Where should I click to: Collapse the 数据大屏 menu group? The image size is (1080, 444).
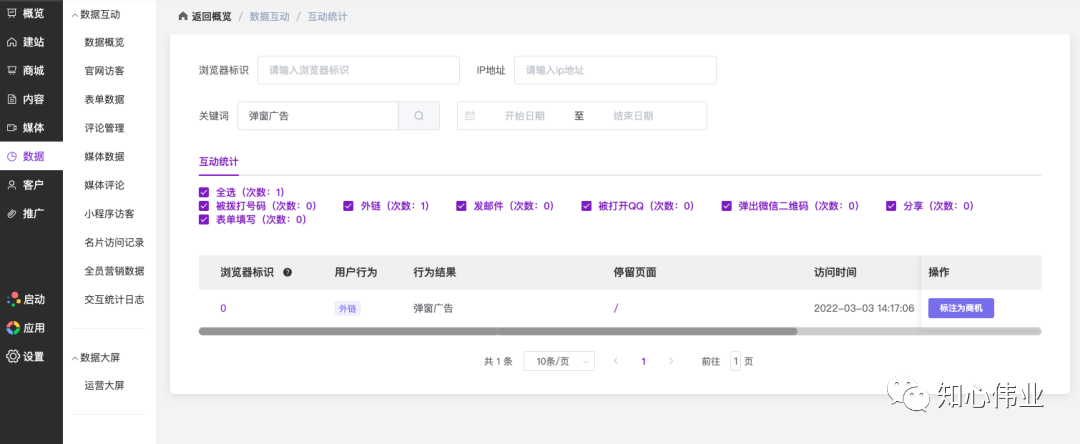[x=96, y=357]
